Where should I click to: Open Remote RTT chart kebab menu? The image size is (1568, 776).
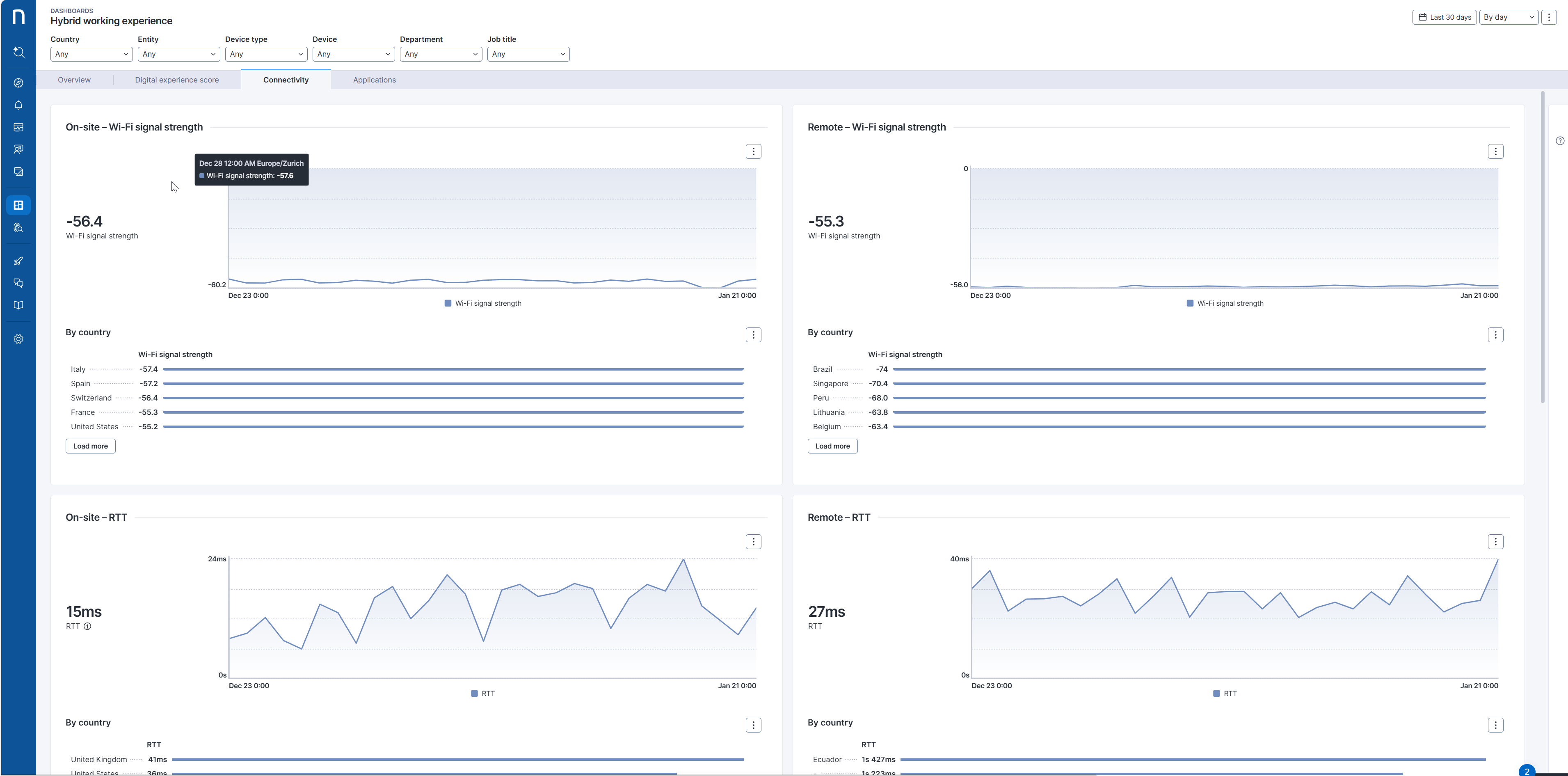point(1495,542)
